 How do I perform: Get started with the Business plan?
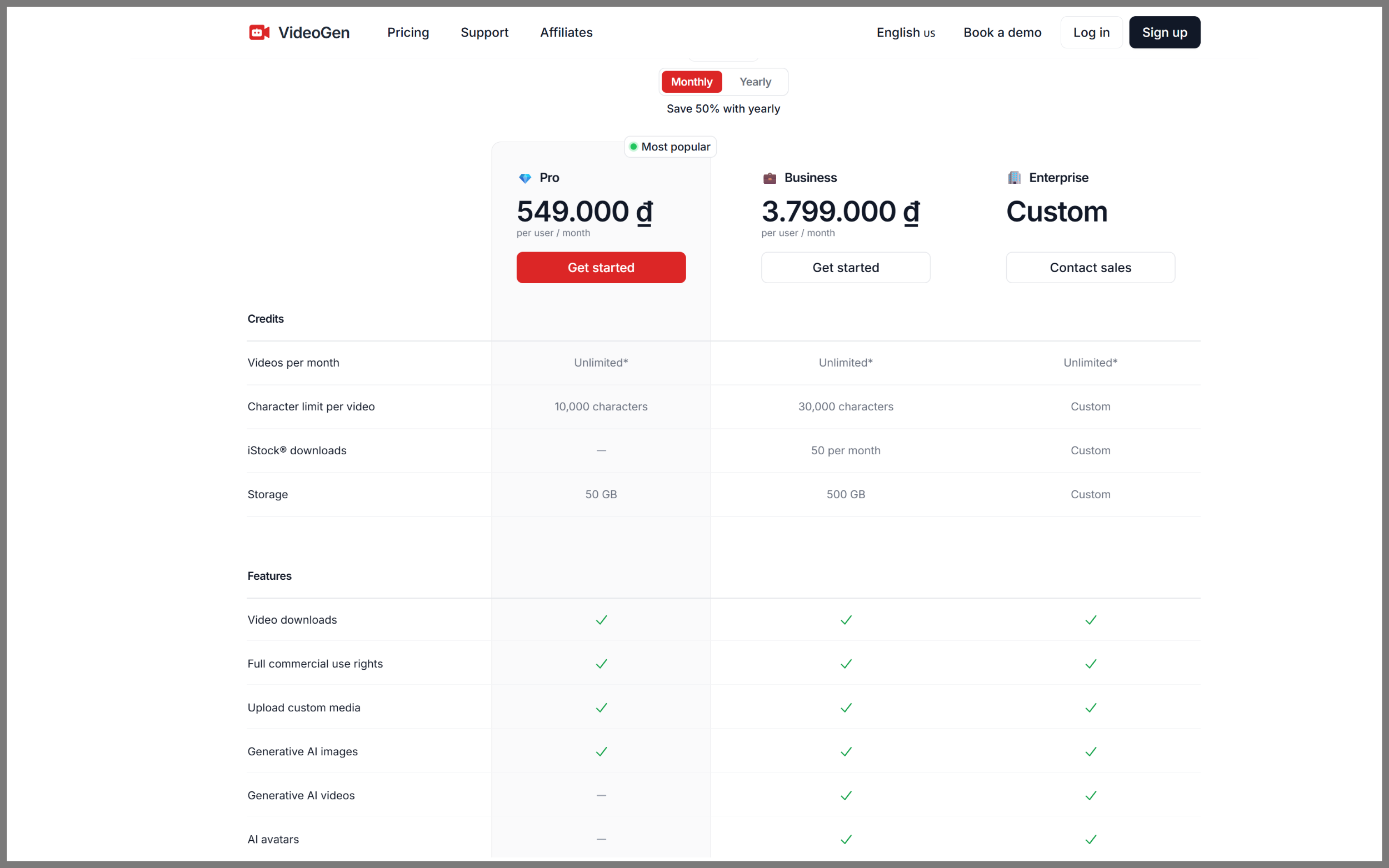pos(845,268)
